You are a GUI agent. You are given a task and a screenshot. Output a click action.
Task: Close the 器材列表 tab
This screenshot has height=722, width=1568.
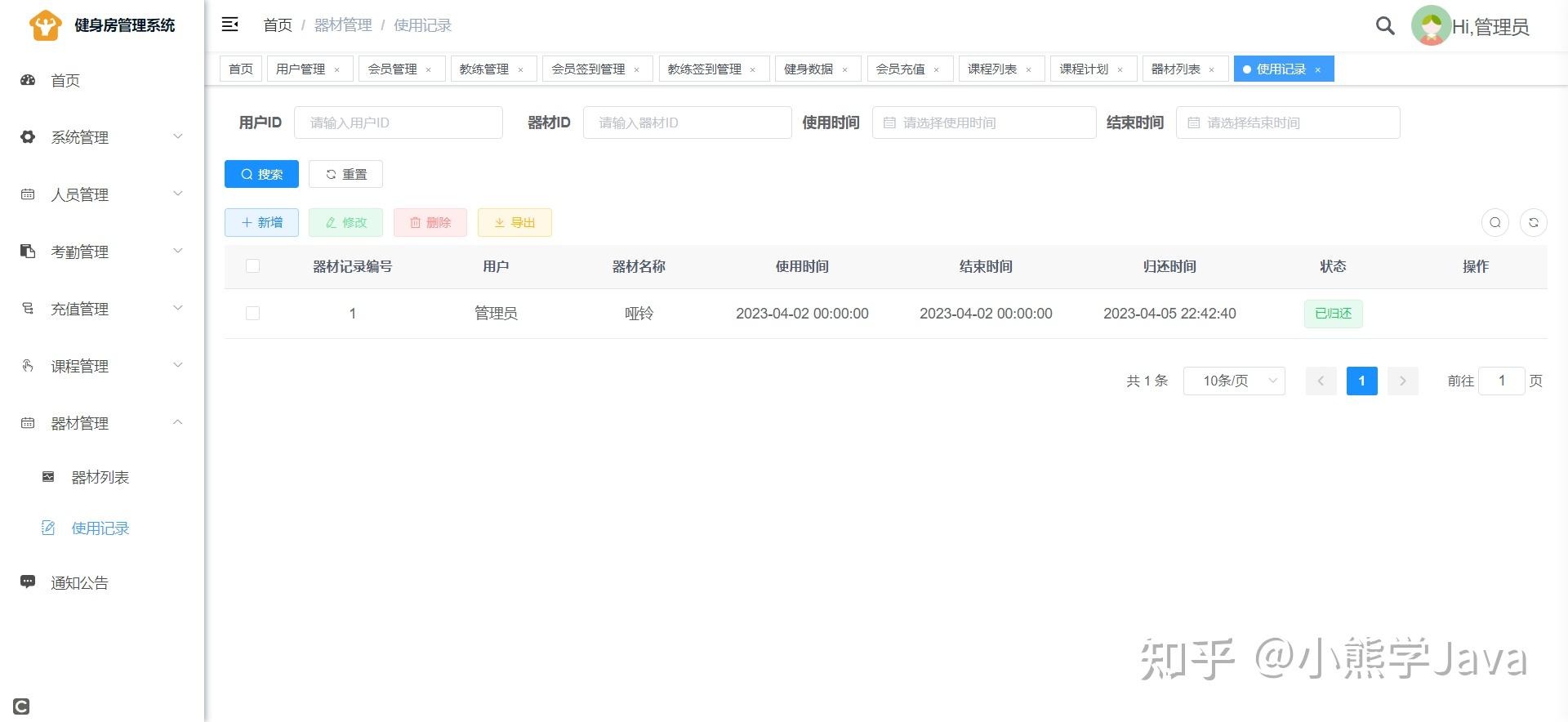(1211, 69)
